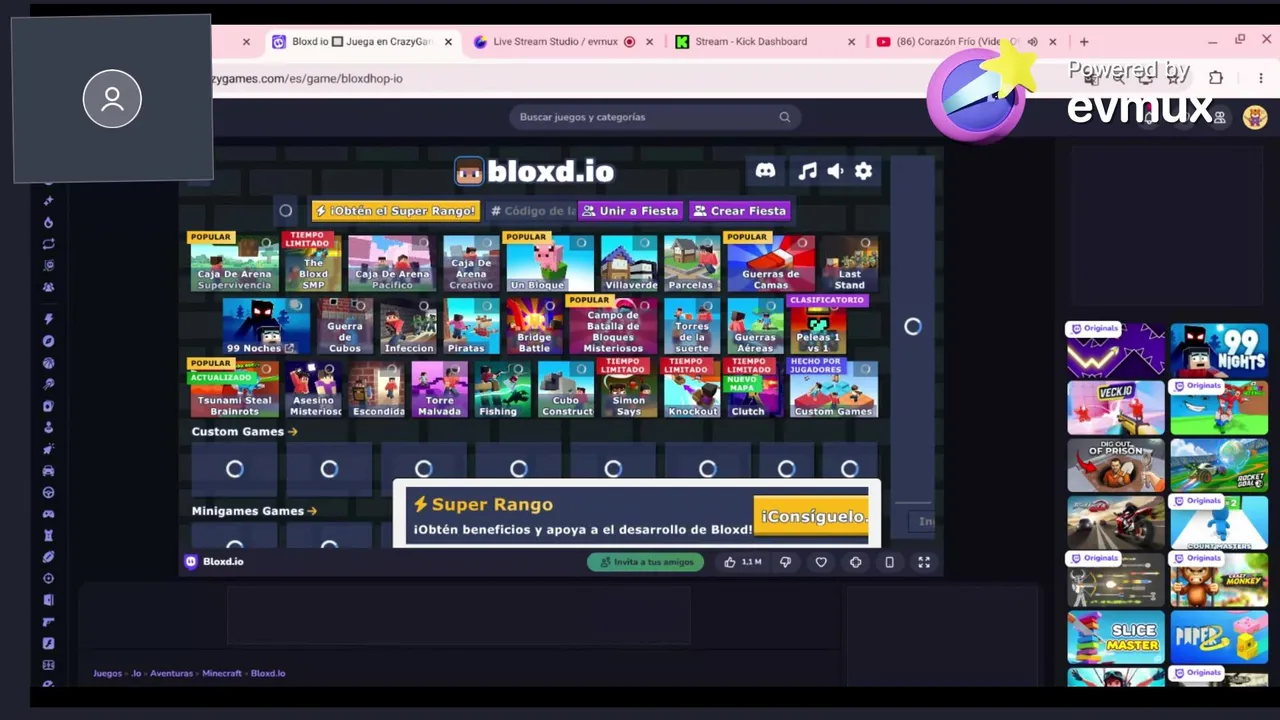
Task: Open Simon Says game tile
Action: 629,389
